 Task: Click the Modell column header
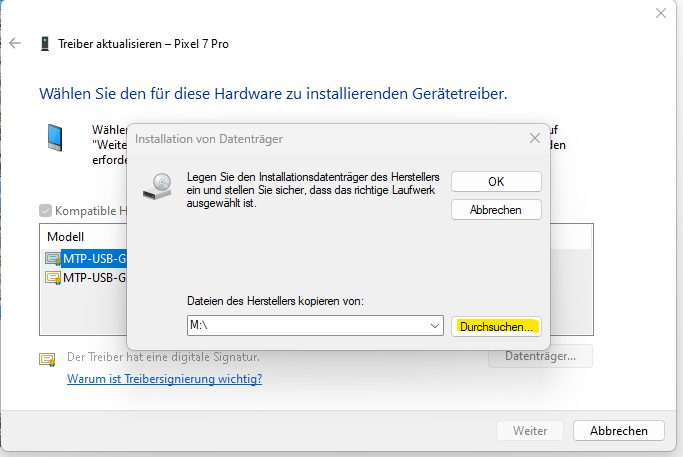tap(68, 237)
